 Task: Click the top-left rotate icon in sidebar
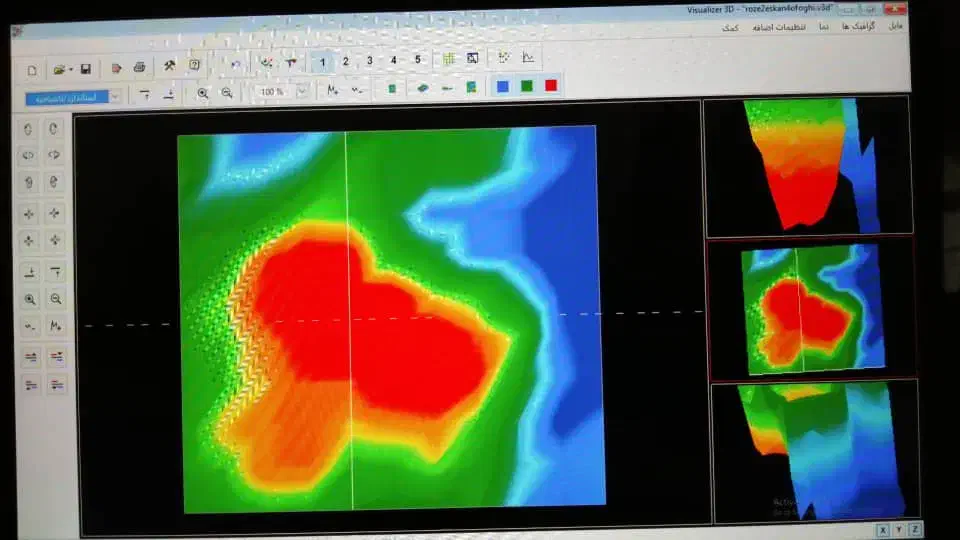28,129
